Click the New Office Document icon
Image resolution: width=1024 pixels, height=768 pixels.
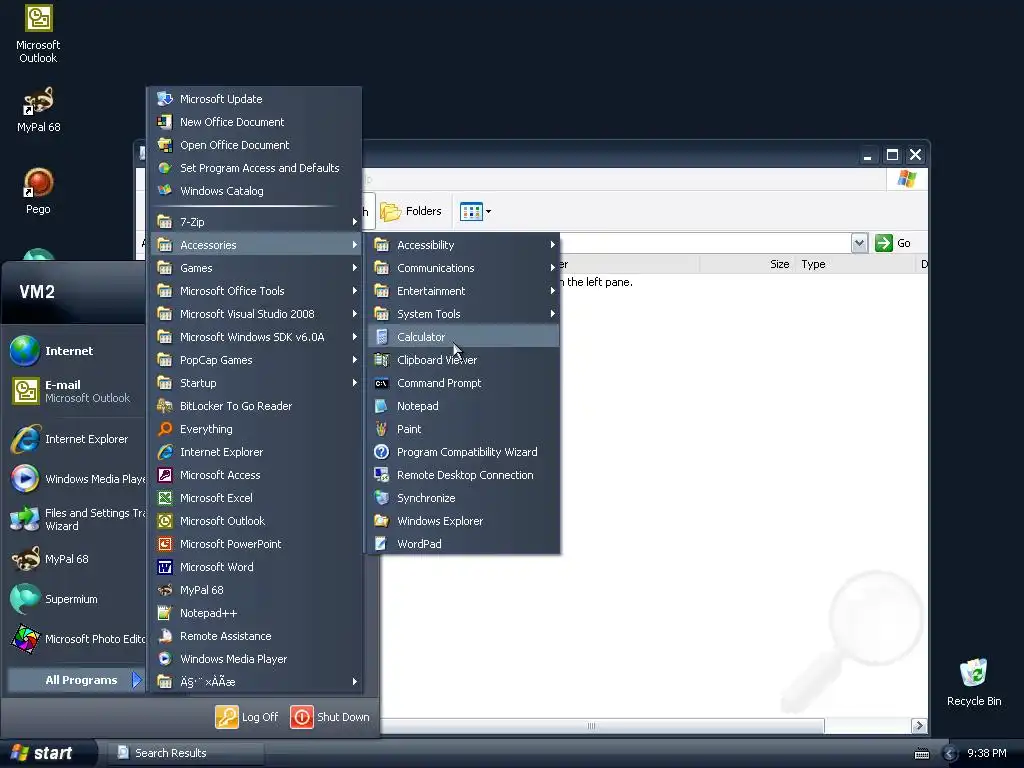(x=165, y=121)
